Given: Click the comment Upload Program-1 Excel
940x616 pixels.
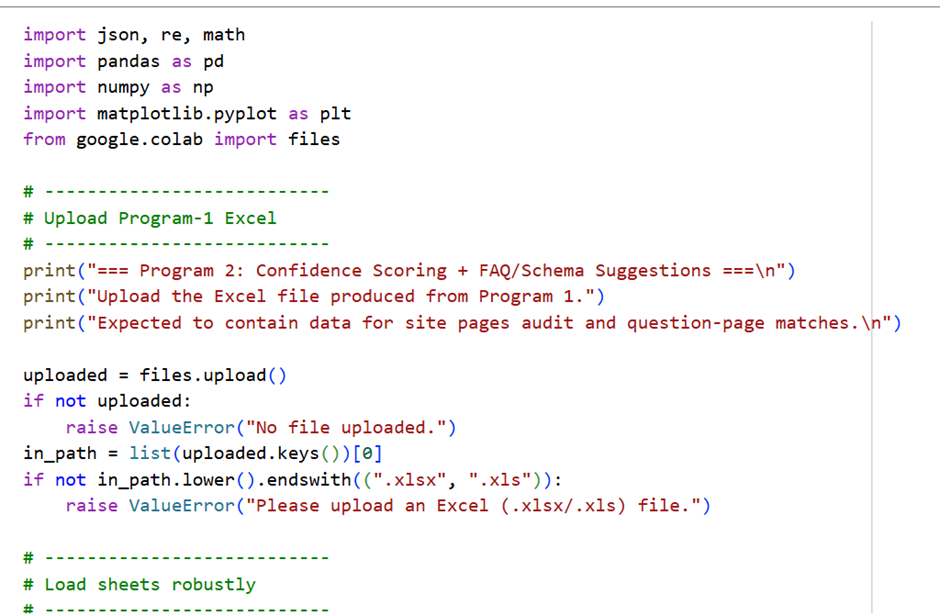Looking at the screenshot, I should 160,218.
